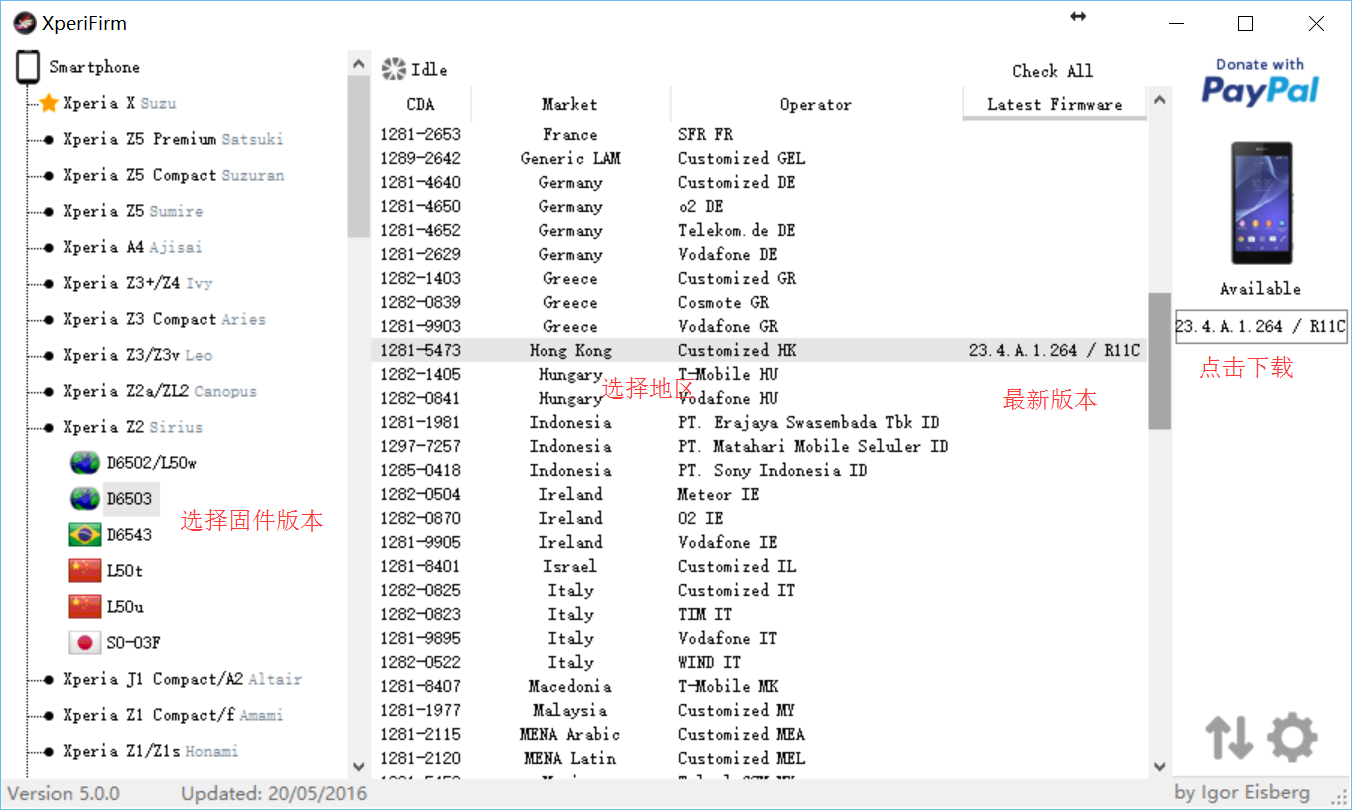This screenshot has width=1352, height=810.
Task: Select Xperia X Suzu in device tree
Action: click(x=120, y=103)
